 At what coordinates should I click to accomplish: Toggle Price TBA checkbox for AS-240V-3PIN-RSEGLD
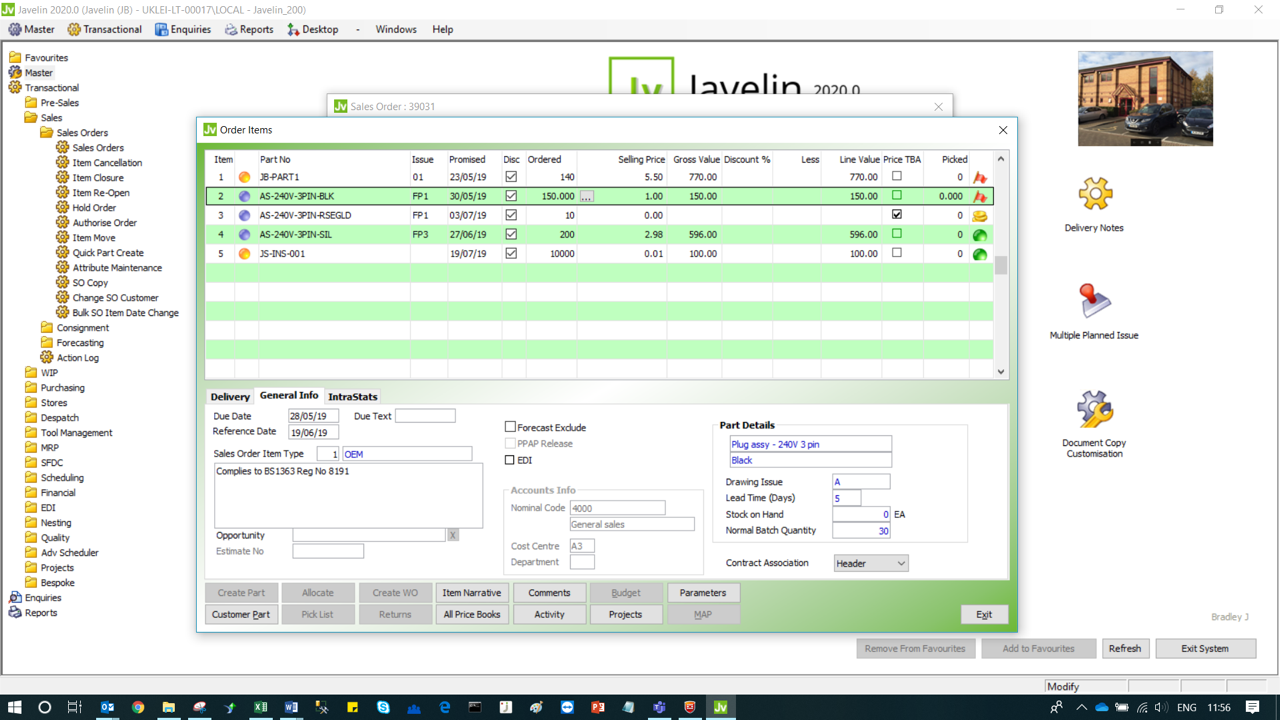(x=896, y=215)
